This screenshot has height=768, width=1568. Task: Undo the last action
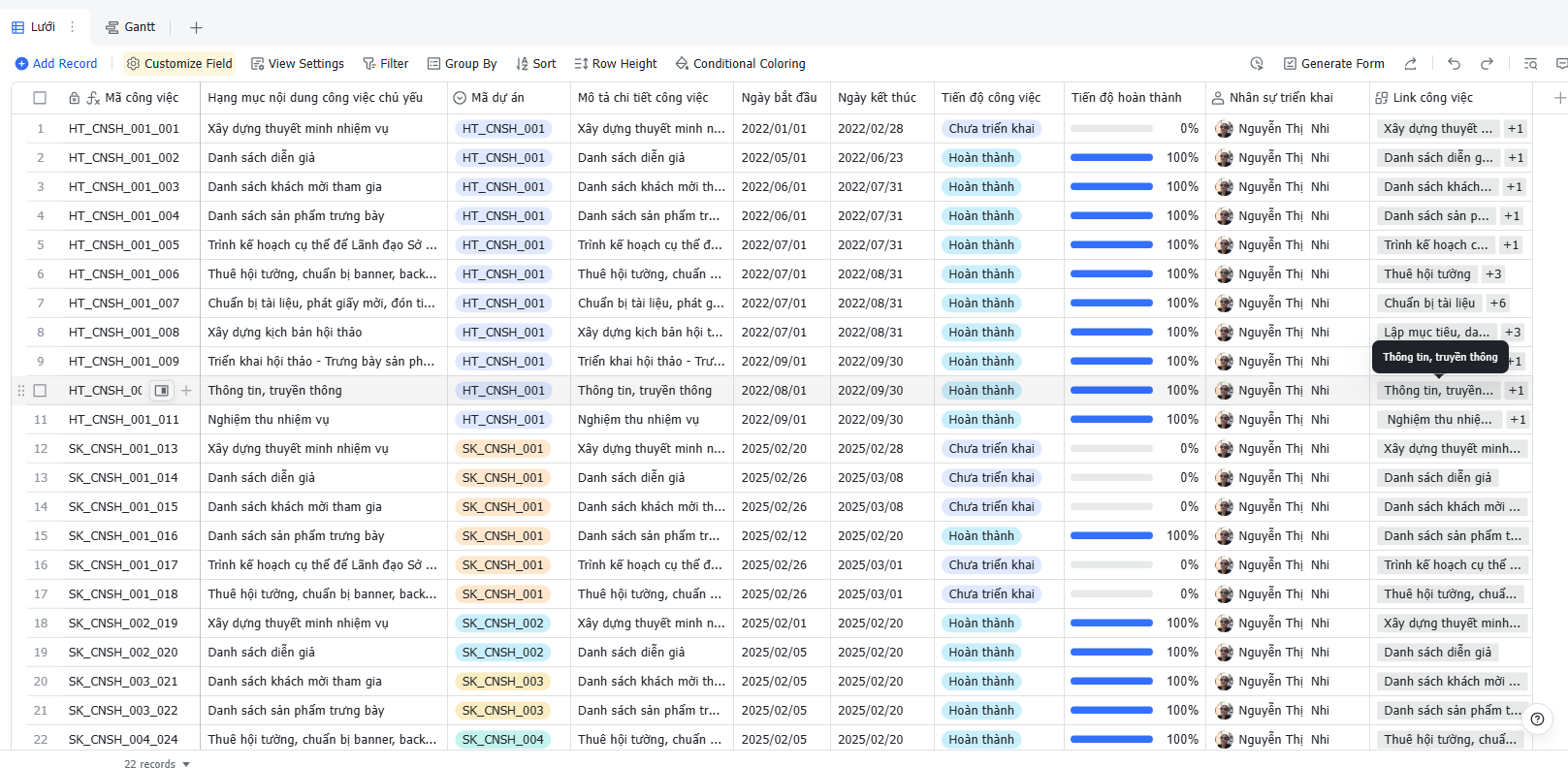1454,64
